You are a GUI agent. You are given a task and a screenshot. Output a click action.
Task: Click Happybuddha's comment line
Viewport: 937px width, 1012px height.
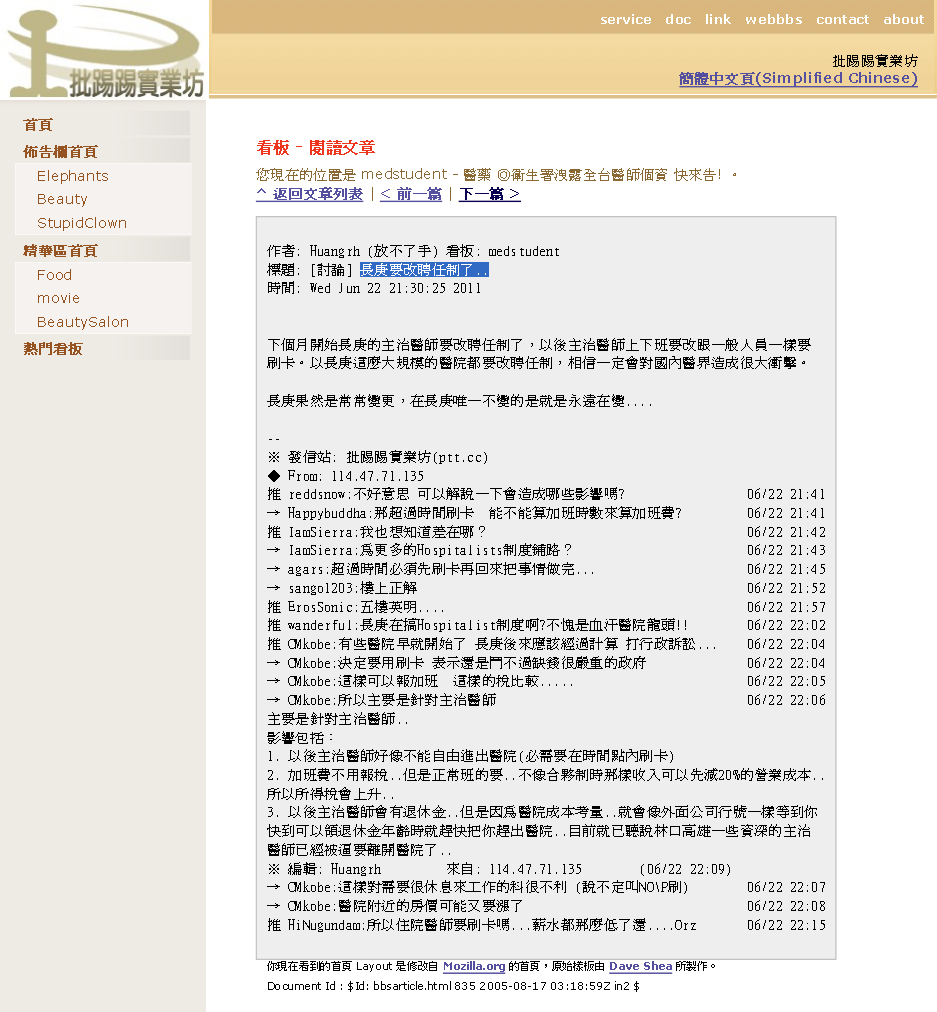point(546,513)
